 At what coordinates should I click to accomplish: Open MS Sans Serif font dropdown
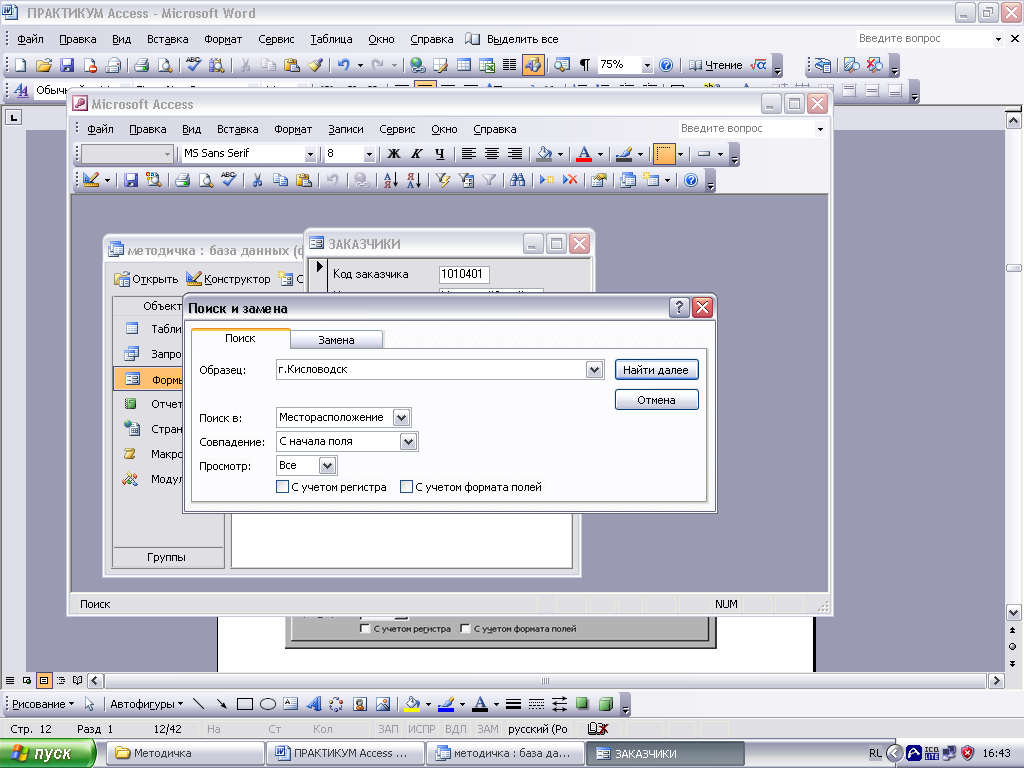pos(310,154)
